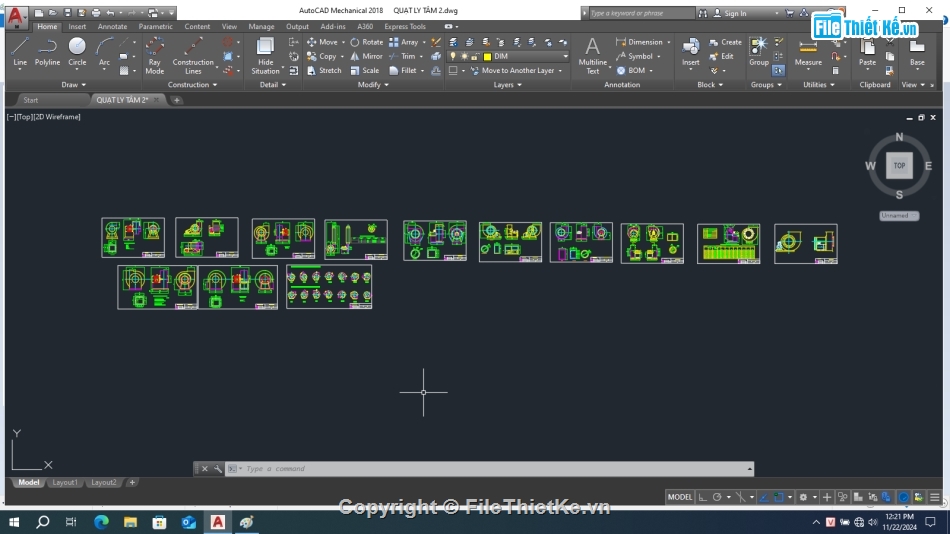Expand the Utilities panel
Image resolution: width=950 pixels, height=534 pixels.
[819, 85]
